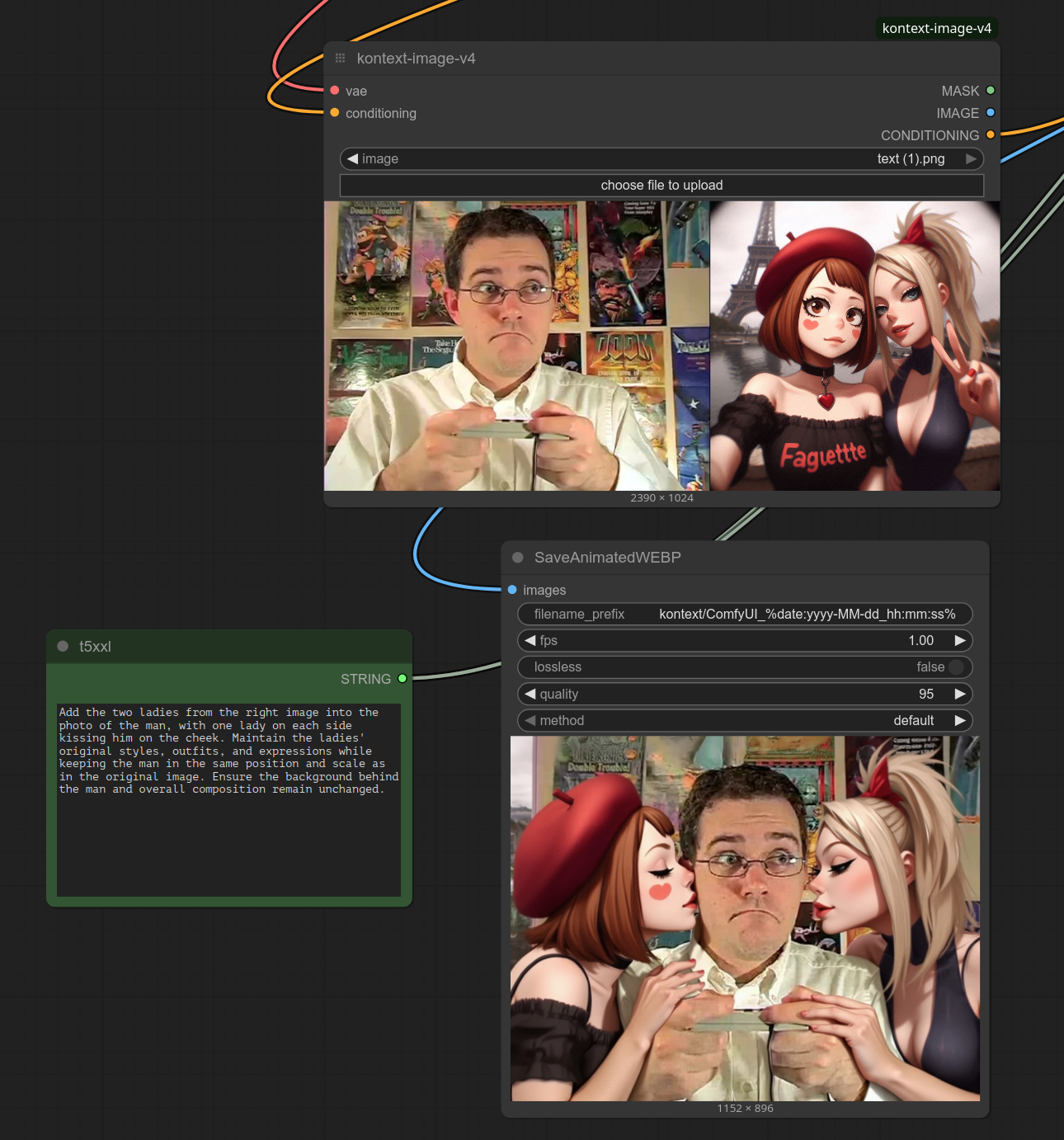Select previous method with the left arrow
The width and height of the screenshot is (1064, 1140).
click(530, 720)
